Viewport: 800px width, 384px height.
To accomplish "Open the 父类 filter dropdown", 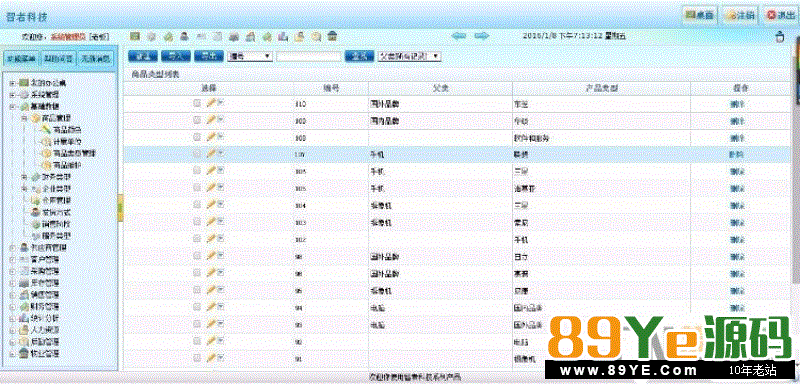I will click(409, 56).
